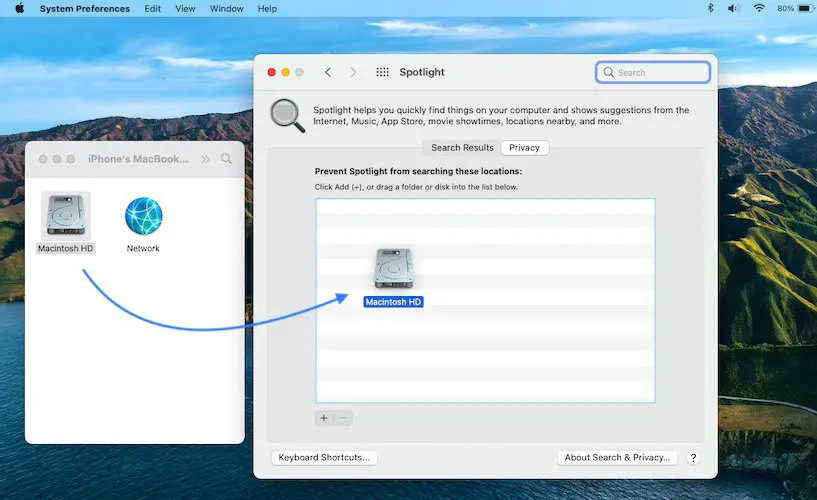Open the Network globe icon

[143, 216]
